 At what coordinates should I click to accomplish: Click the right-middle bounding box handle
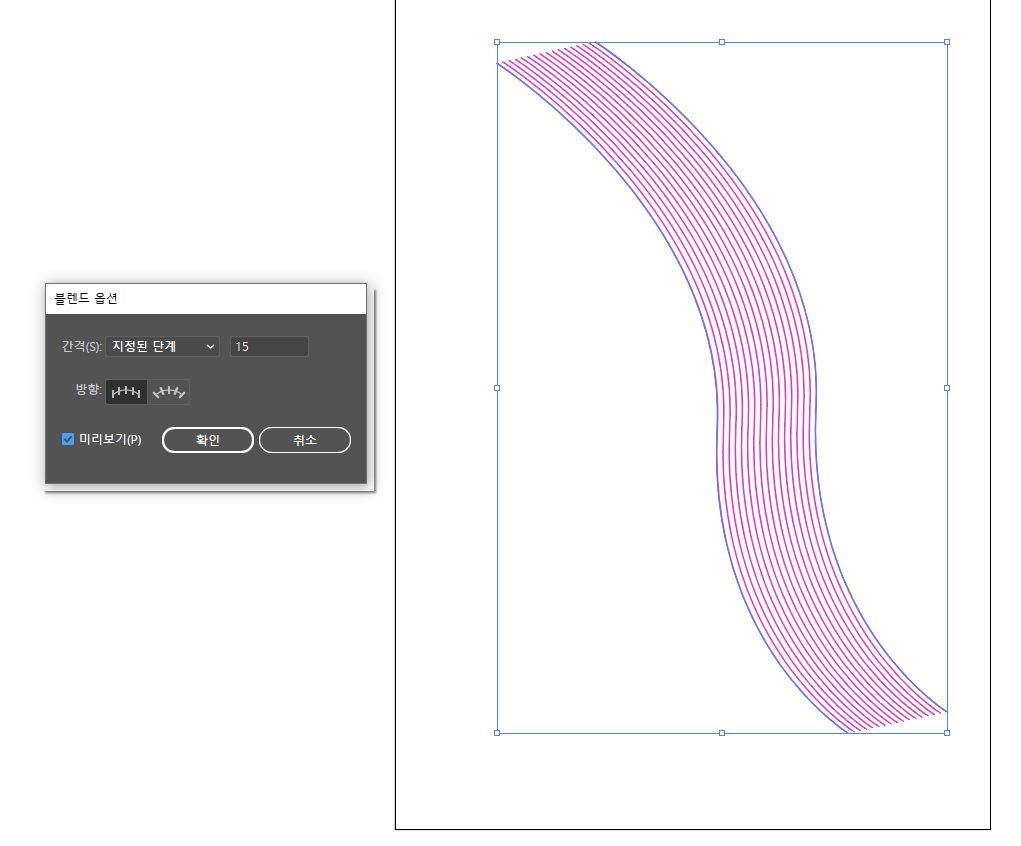947,388
